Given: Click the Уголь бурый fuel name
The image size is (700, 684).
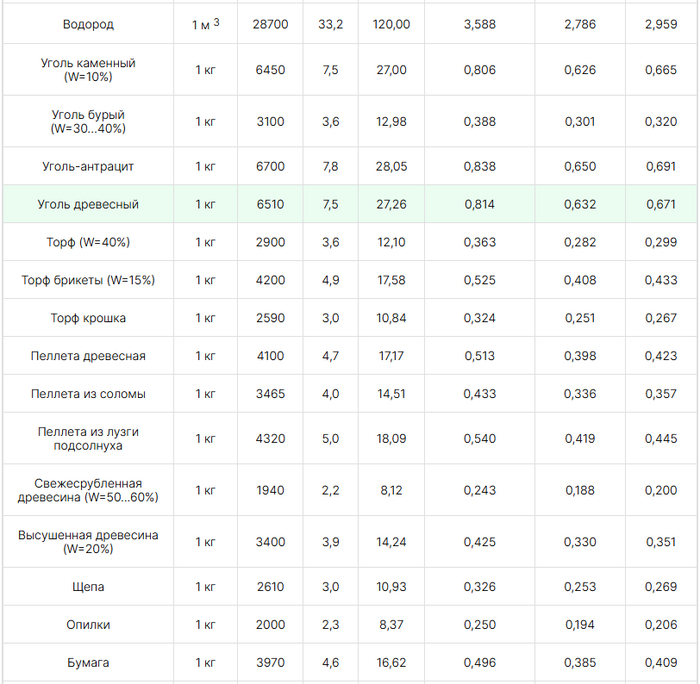Looking at the screenshot, I should pyautogui.click(x=88, y=122).
